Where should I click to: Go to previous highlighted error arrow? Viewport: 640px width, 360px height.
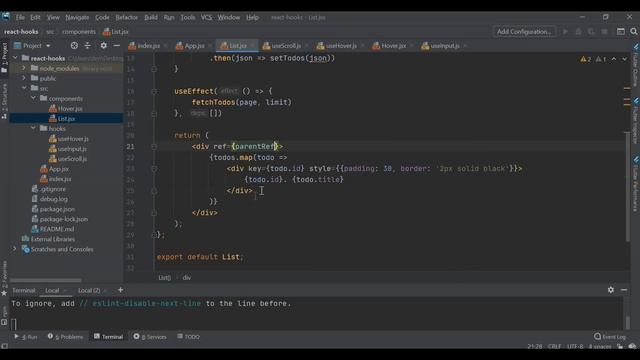[x=614, y=59]
